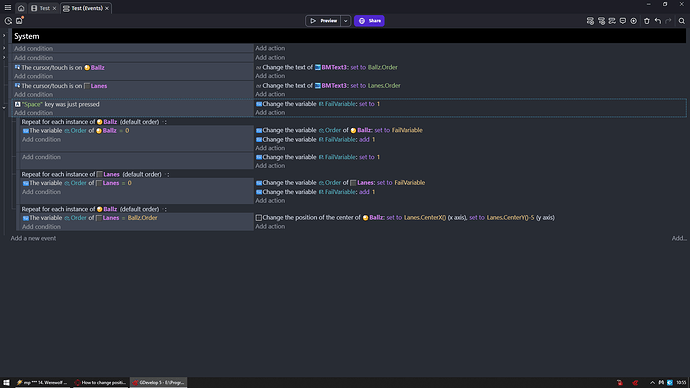This screenshot has height=388, width=690.
Task: Click the "Add..." link at right
Action: [x=679, y=238]
